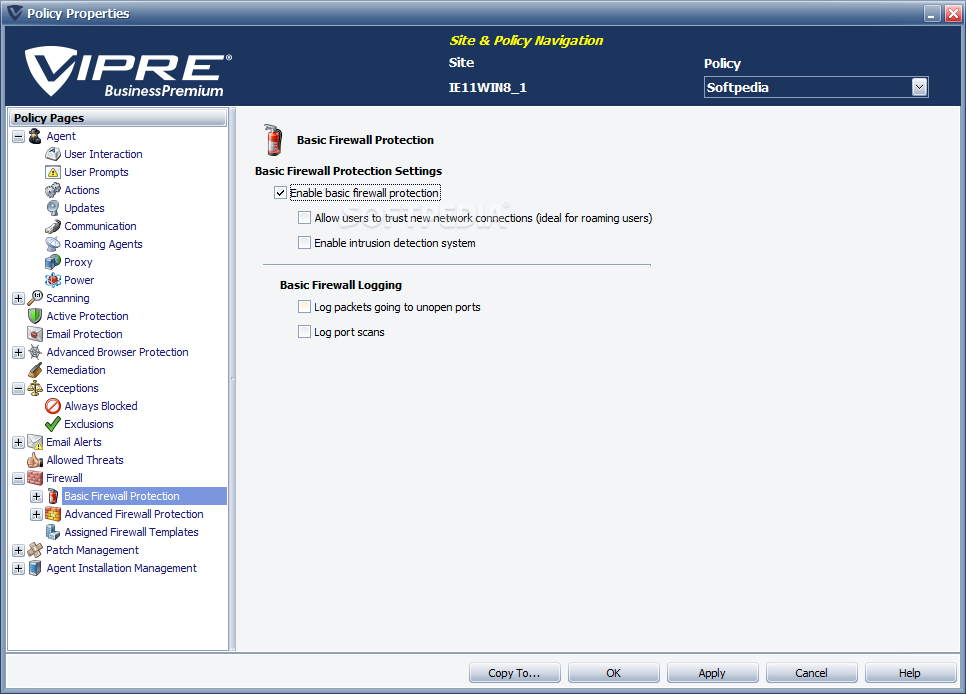Expand the Patch Management node
Screen dimensions: 966x694
[18, 550]
